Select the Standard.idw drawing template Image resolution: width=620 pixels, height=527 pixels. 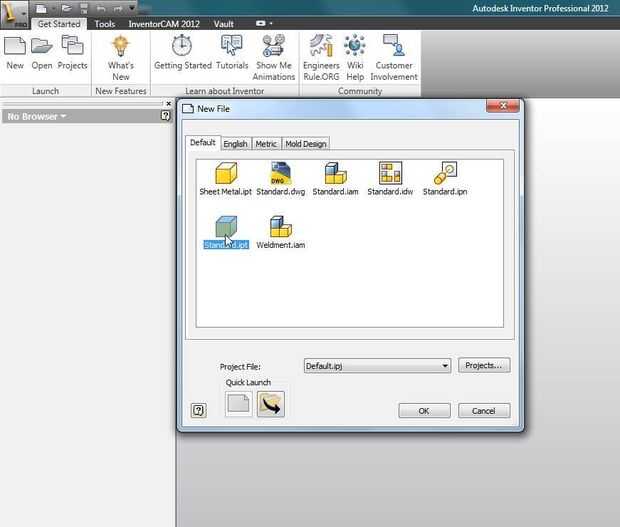[x=390, y=179]
